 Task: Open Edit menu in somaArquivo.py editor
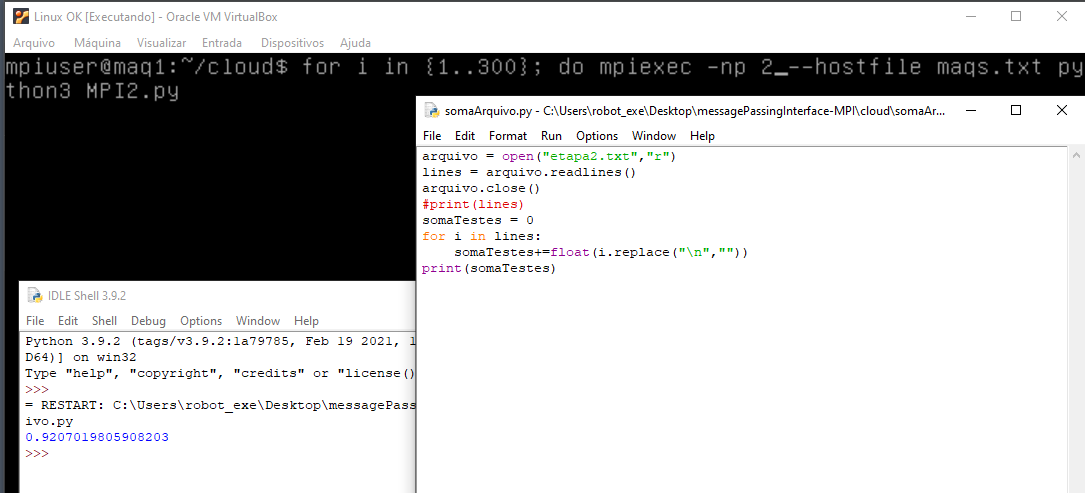click(465, 136)
